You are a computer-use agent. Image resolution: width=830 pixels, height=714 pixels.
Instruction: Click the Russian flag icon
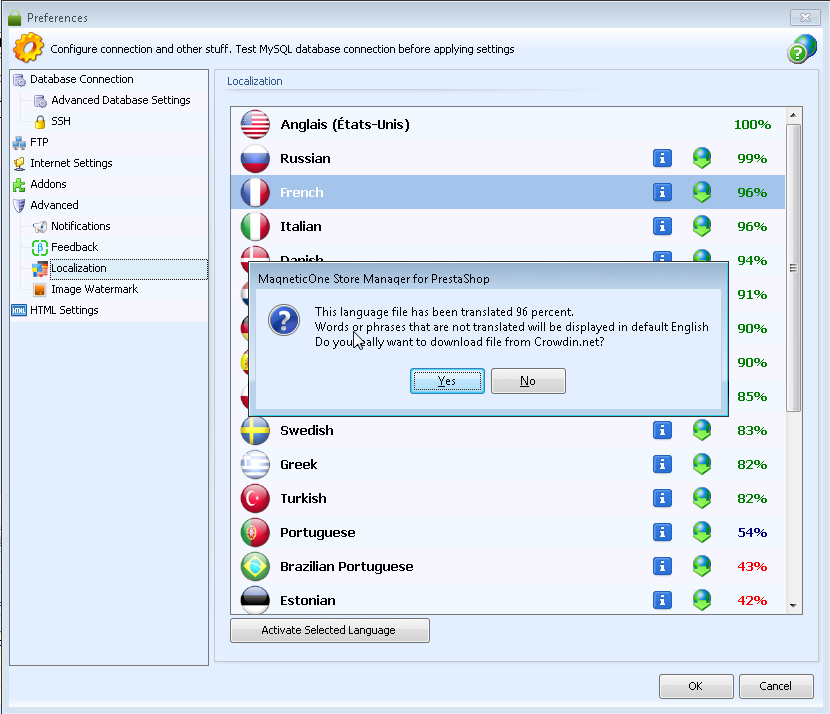255,158
